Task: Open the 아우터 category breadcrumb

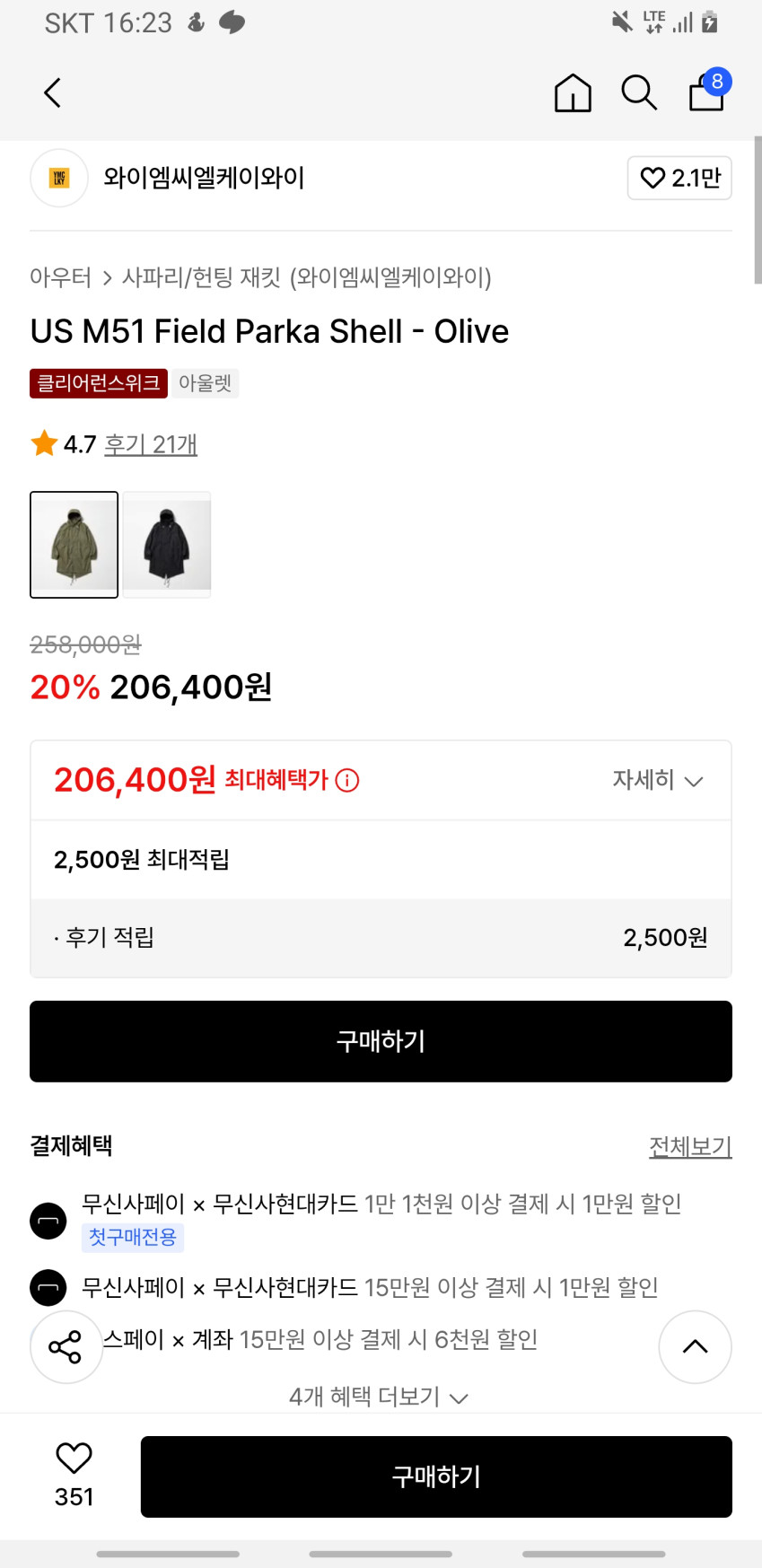Action: click(60, 277)
